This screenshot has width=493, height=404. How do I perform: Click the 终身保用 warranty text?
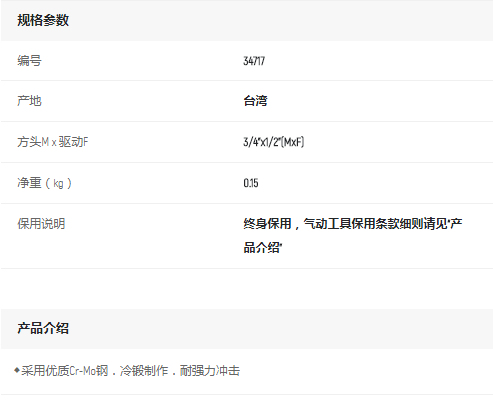pyautogui.click(x=267, y=224)
